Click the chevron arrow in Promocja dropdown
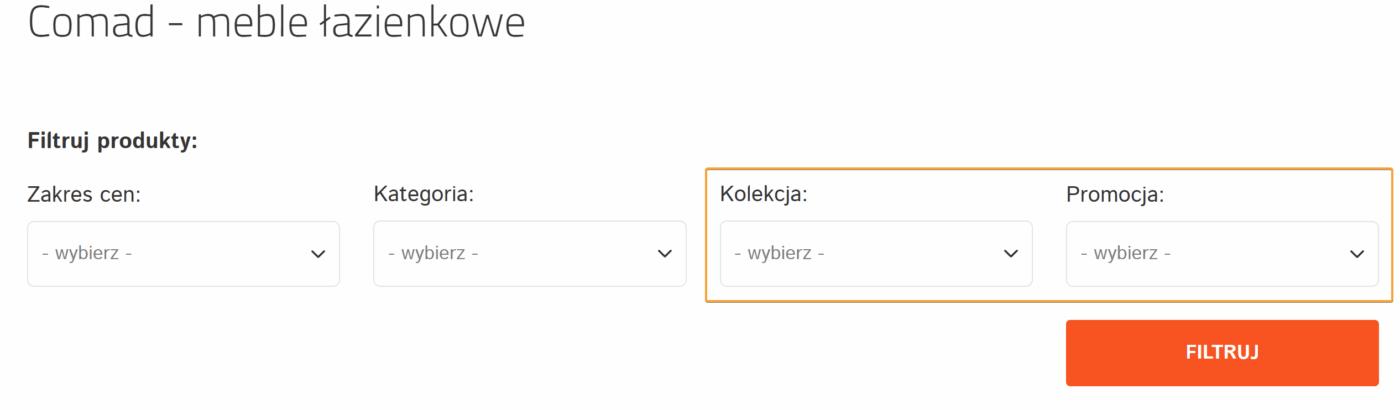Image resolution: width=1400 pixels, height=410 pixels. (x=1357, y=254)
